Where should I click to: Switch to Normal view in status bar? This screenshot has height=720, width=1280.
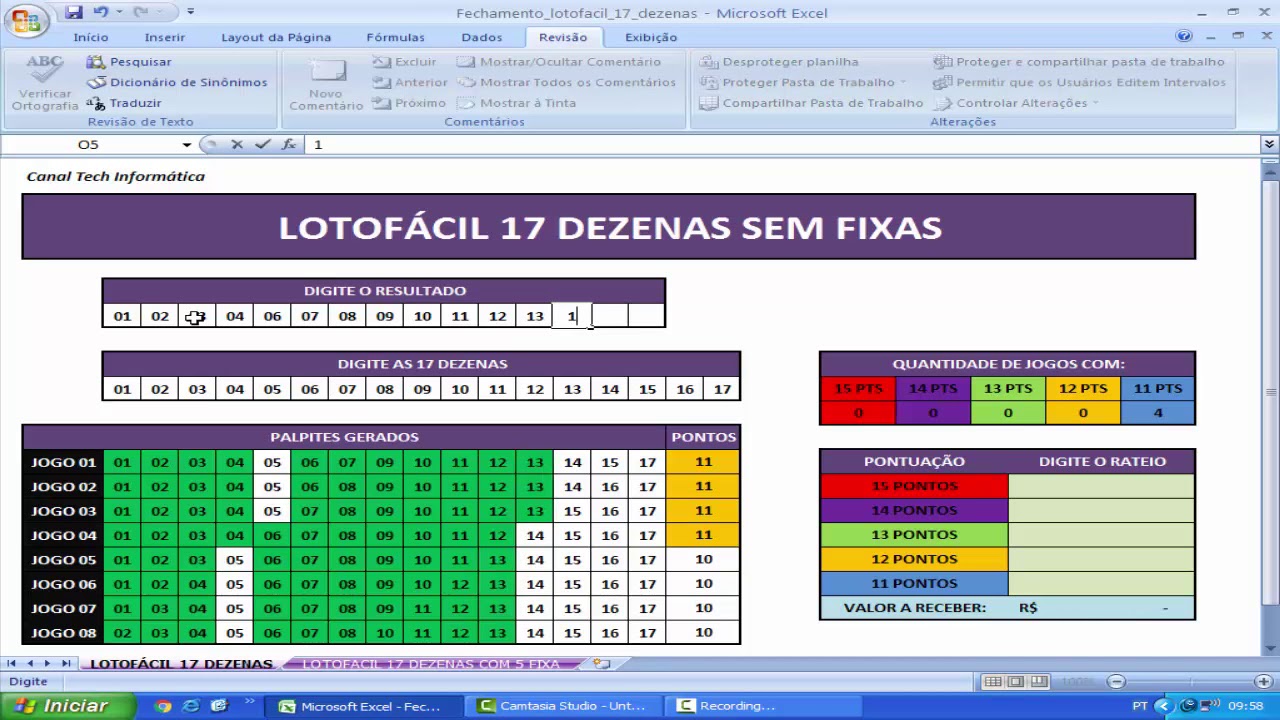click(993, 682)
